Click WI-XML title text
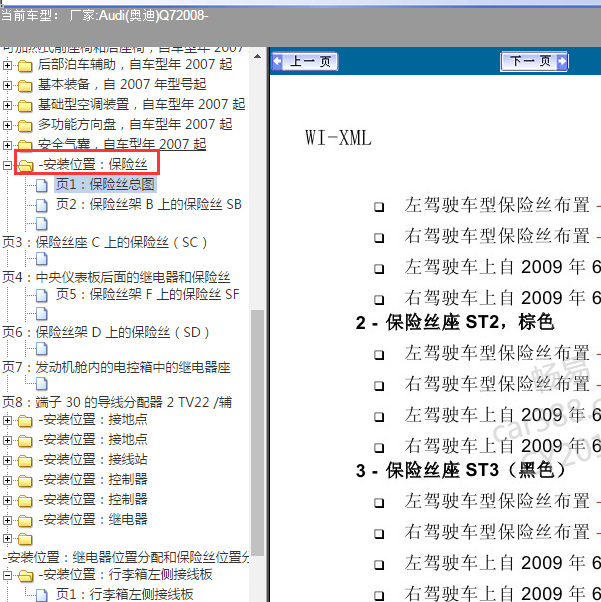 pos(338,138)
